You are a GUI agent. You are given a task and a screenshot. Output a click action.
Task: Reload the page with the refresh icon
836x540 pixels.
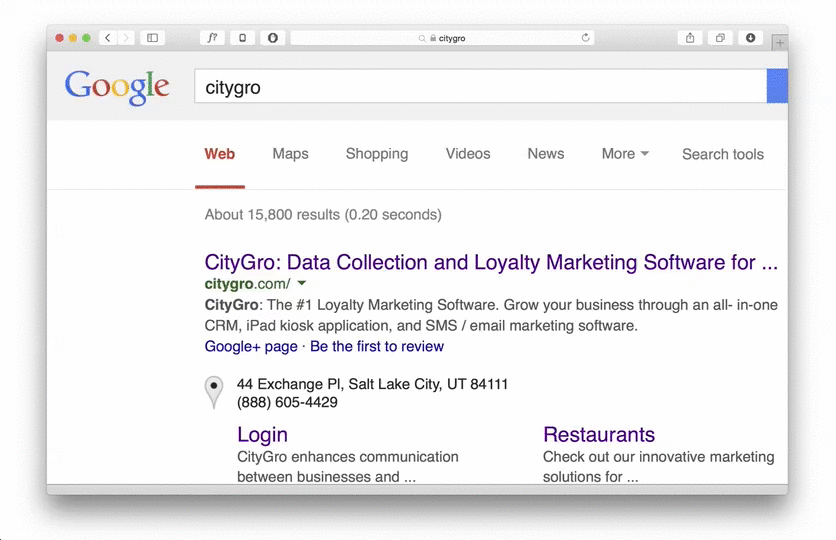[x=585, y=38]
